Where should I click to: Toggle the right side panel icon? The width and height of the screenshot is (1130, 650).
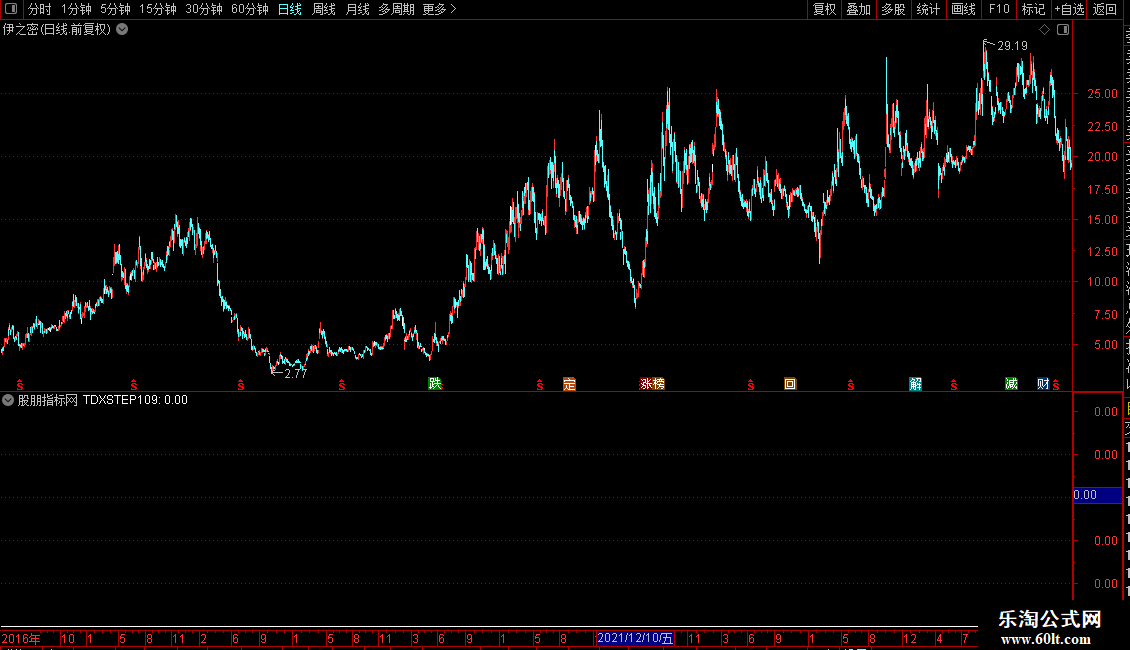[1063, 30]
